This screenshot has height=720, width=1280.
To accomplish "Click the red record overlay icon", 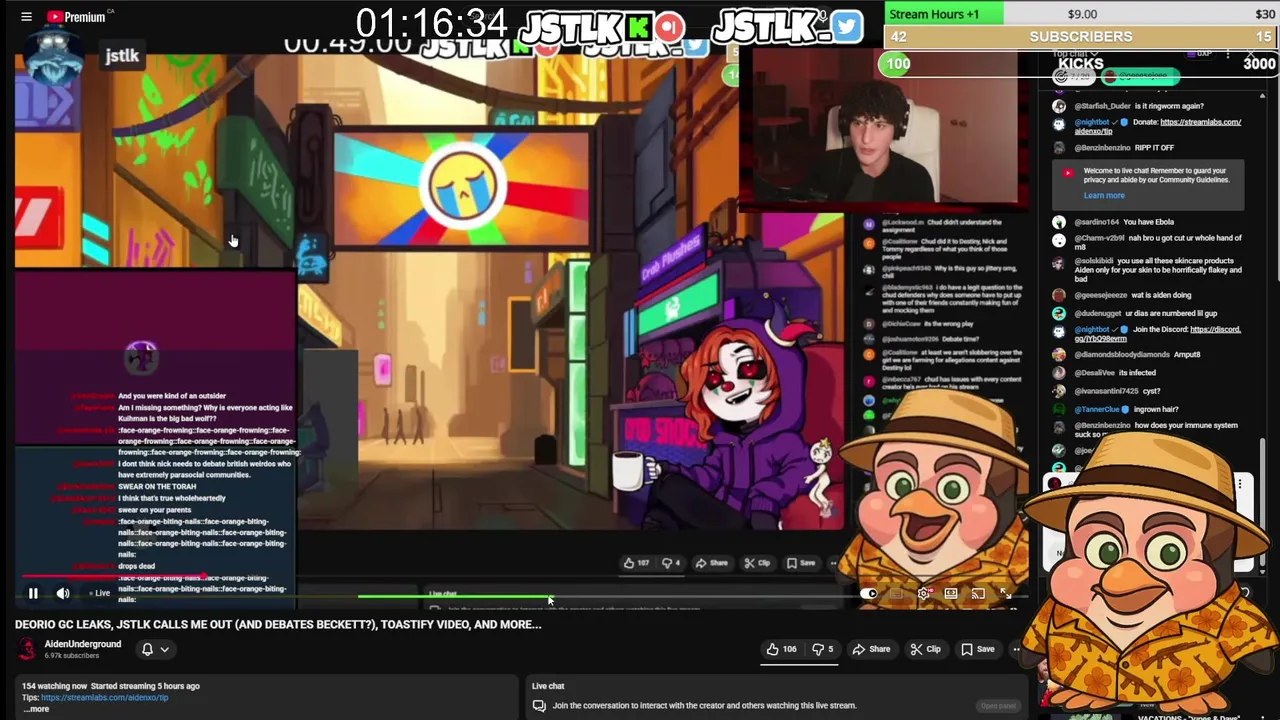I will coord(669,27).
